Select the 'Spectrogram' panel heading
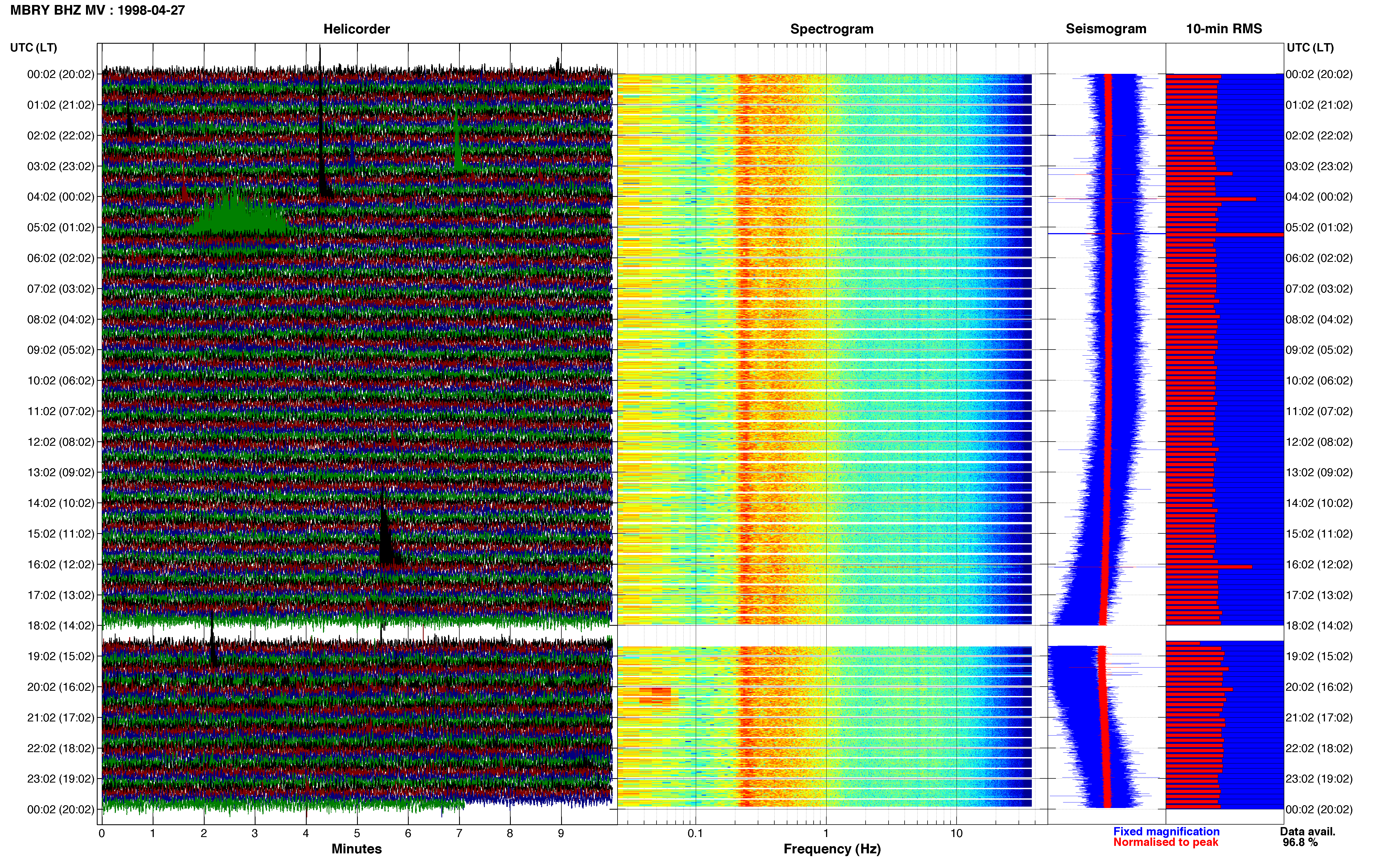1388x868 pixels. point(832,29)
